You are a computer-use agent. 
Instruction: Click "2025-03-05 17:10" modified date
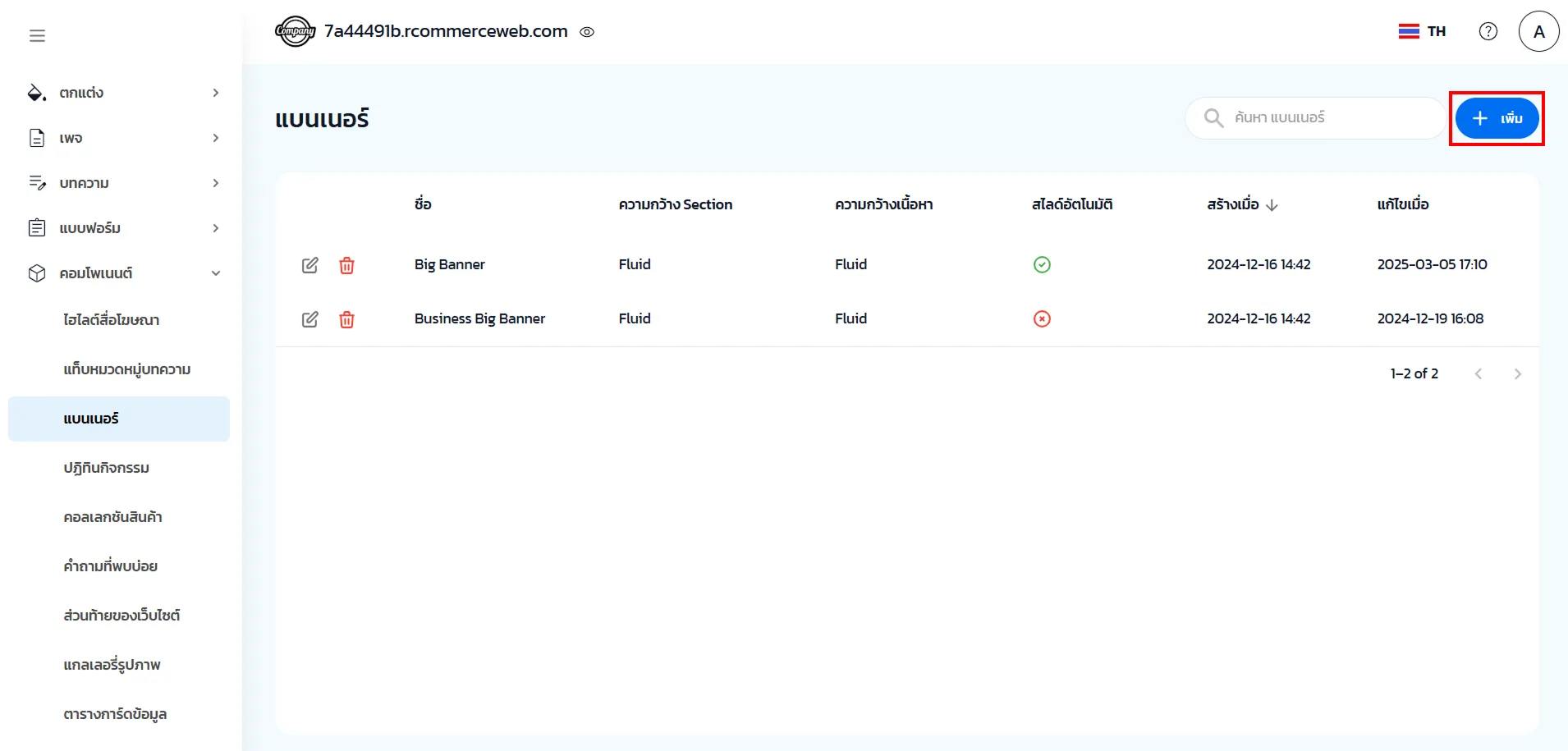[1432, 264]
